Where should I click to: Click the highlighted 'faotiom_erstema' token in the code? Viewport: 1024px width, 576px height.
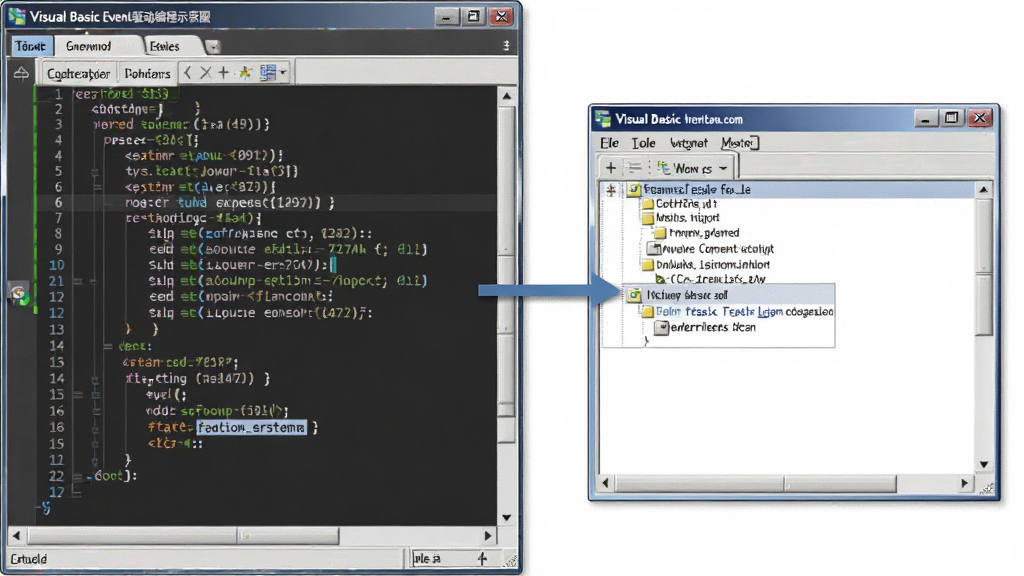coord(251,427)
